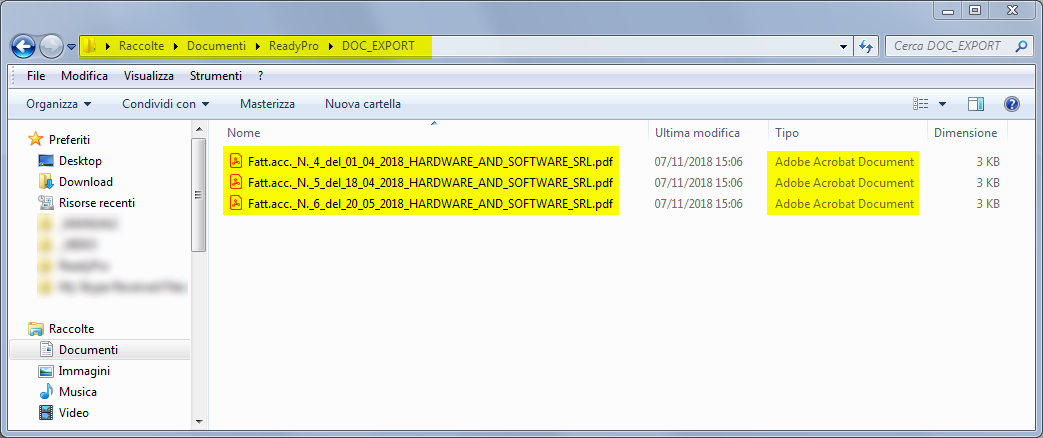Click the 3 KB size of N._5 file
Image resolution: width=1043 pixels, height=438 pixels.
click(x=988, y=182)
